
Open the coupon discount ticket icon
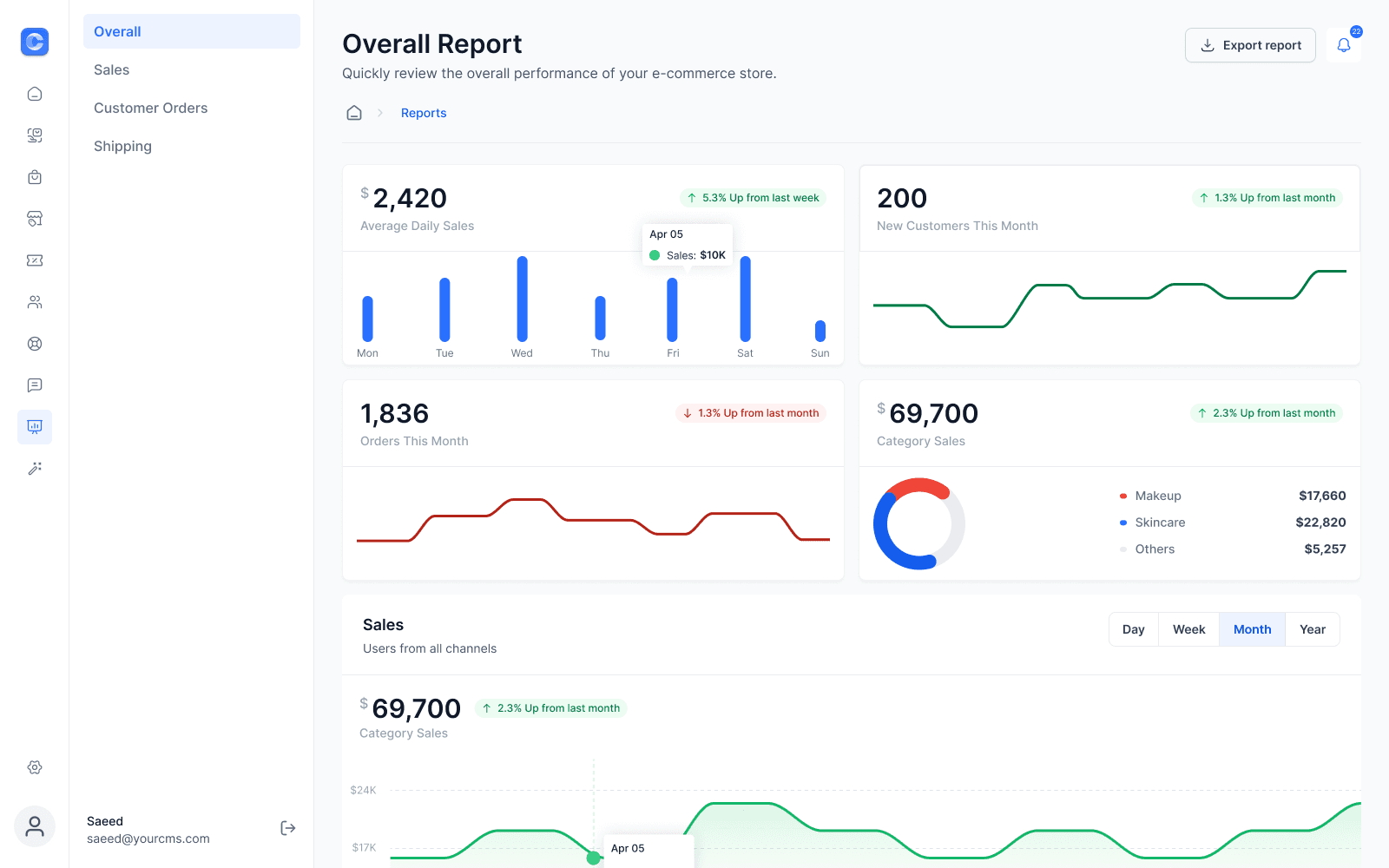pos(35,260)
